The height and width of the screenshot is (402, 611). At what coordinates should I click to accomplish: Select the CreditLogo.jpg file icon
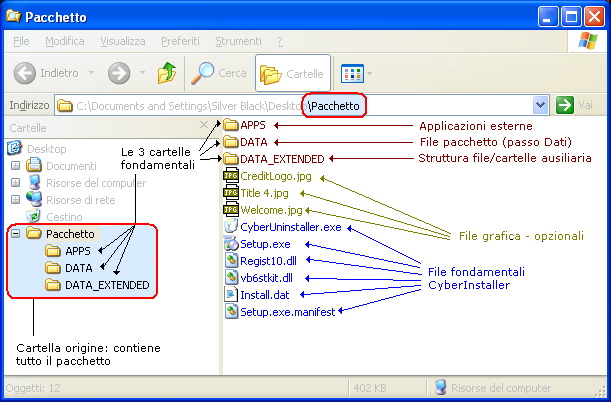click(x=231, y=176)
